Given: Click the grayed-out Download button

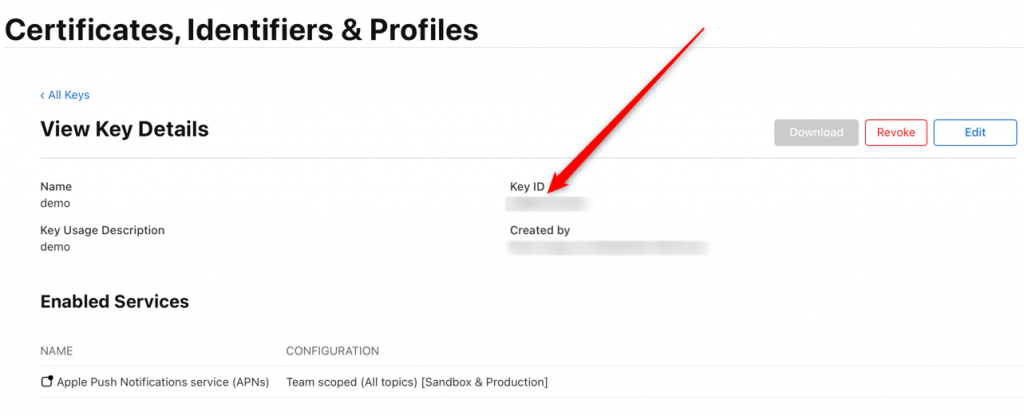Looking at the screenshot, I should pos(816,133).
